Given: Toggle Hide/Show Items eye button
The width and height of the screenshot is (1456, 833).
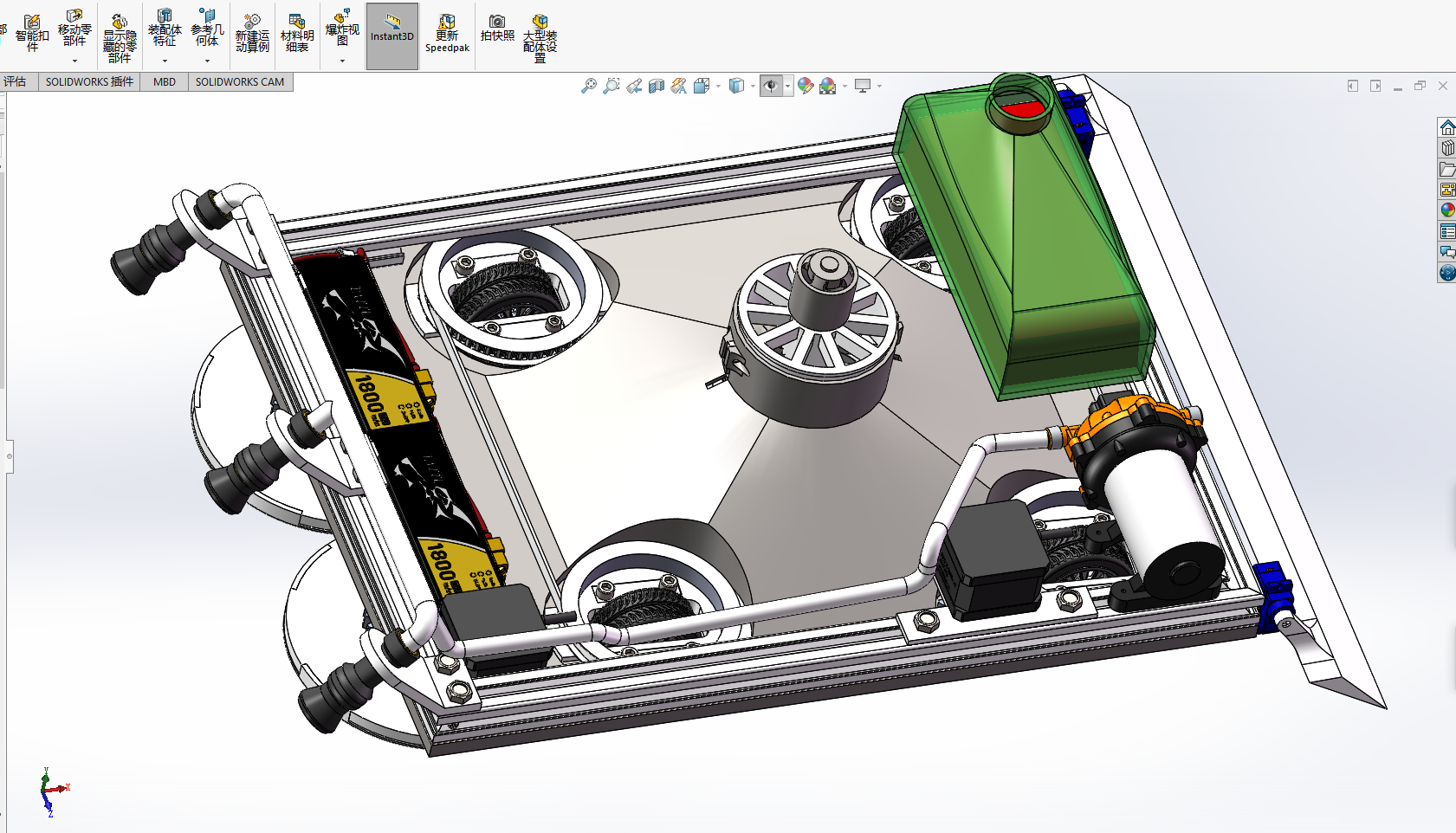Looking at the screenshot, I should pos(771,86).
